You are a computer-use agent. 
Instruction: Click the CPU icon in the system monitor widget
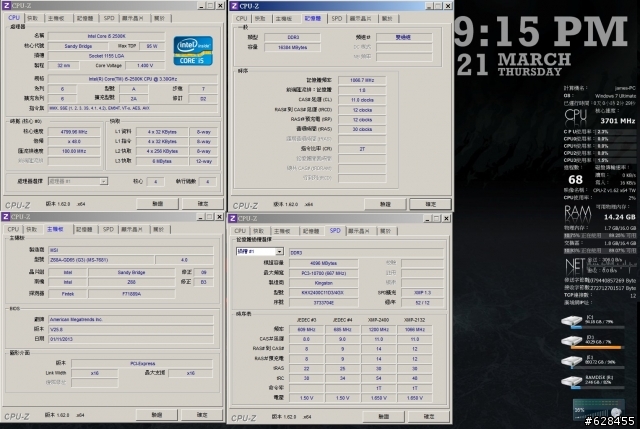click(576, 116)
